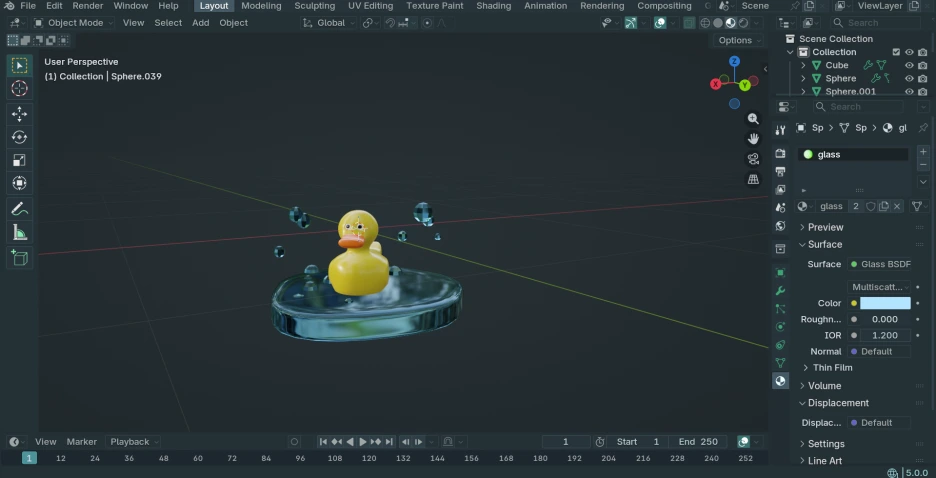The height and width of the screenshot is (478, 936).
Task: Open the Render menu
Action: tap(86, 6)
